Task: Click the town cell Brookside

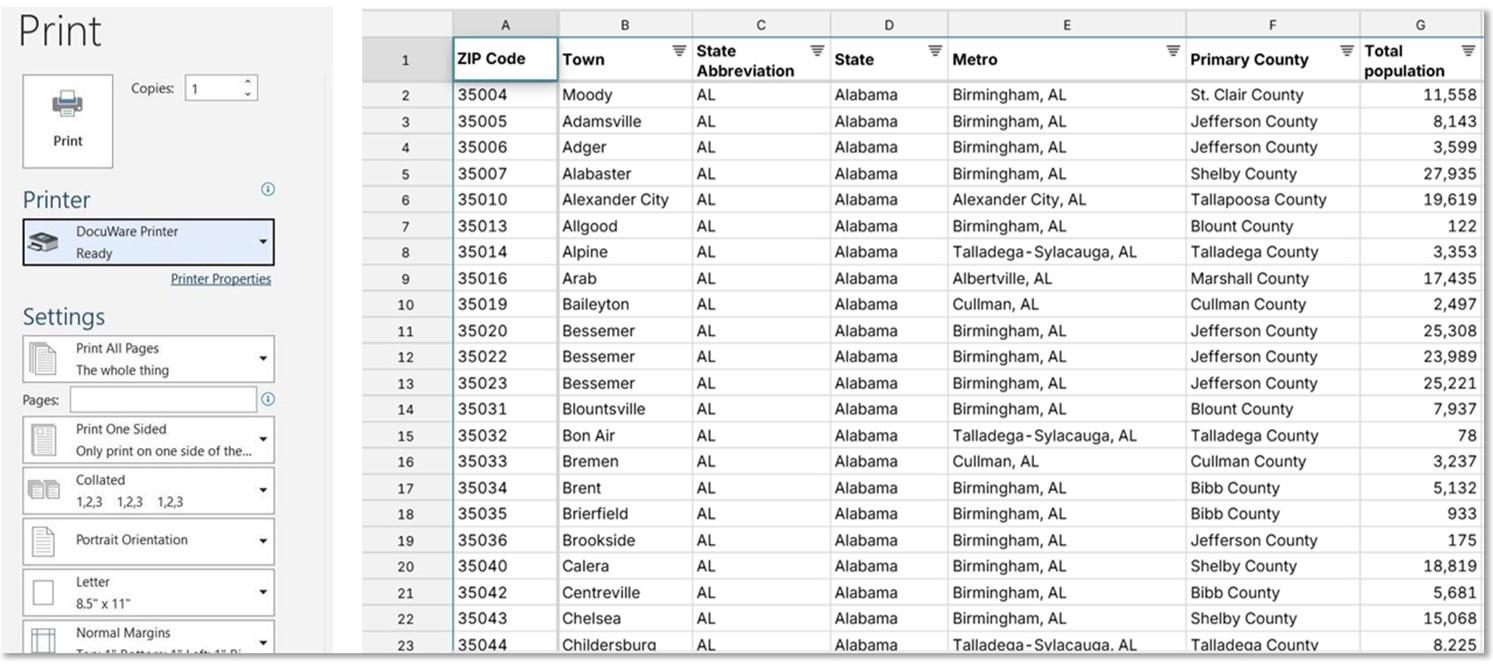Action: pos(625,540)
